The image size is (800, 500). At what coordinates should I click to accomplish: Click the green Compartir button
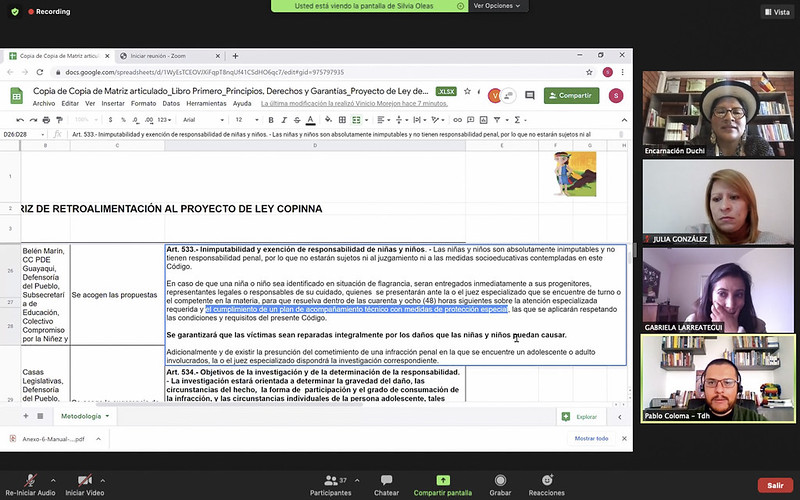click(571, 95)
